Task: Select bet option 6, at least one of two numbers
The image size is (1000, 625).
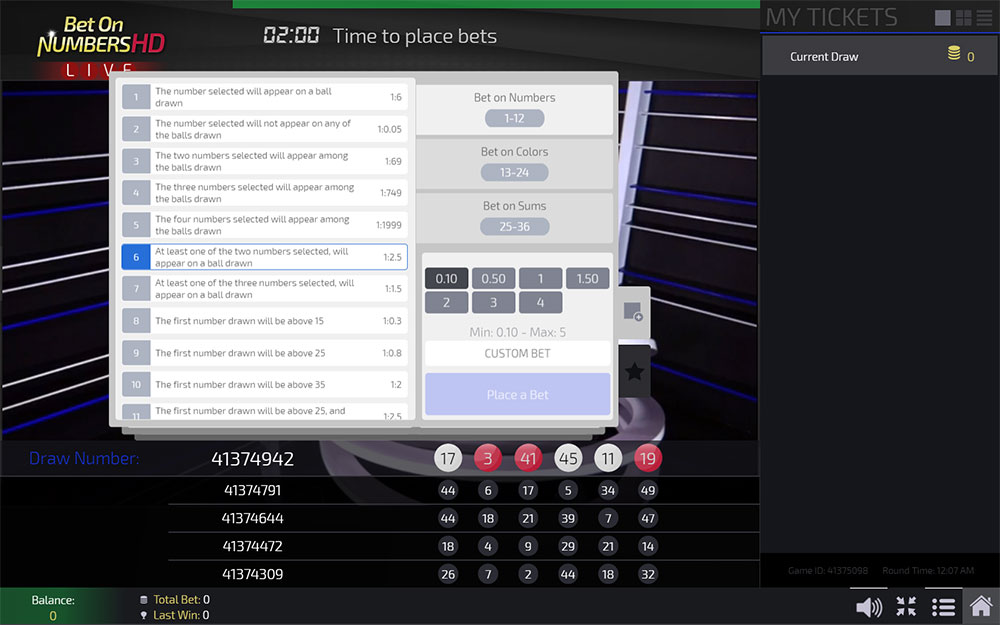Action: coord(264,257)
